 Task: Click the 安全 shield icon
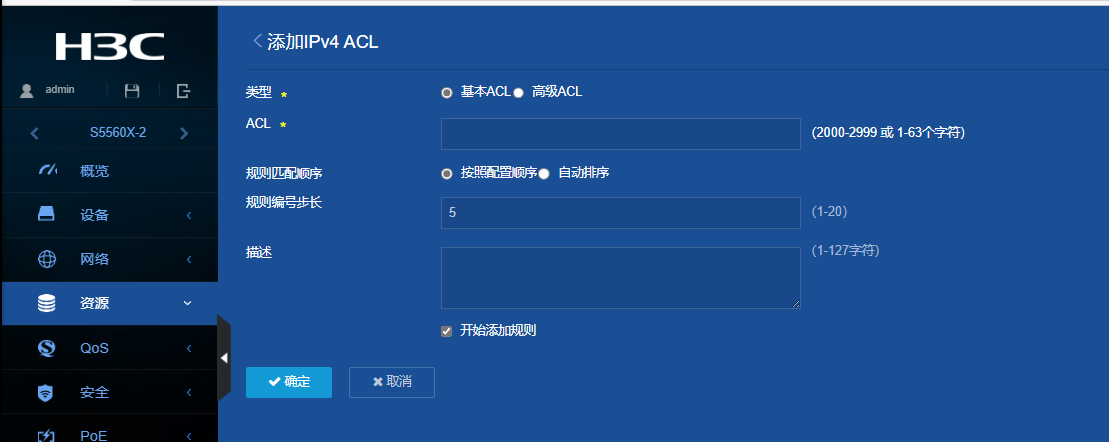47,393
